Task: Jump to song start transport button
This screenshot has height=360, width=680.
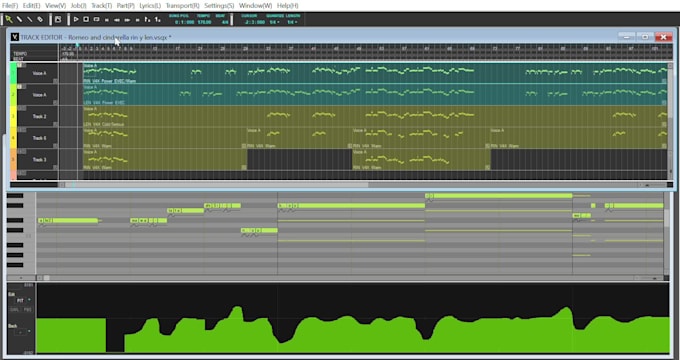Action: (x=107, y=20)
